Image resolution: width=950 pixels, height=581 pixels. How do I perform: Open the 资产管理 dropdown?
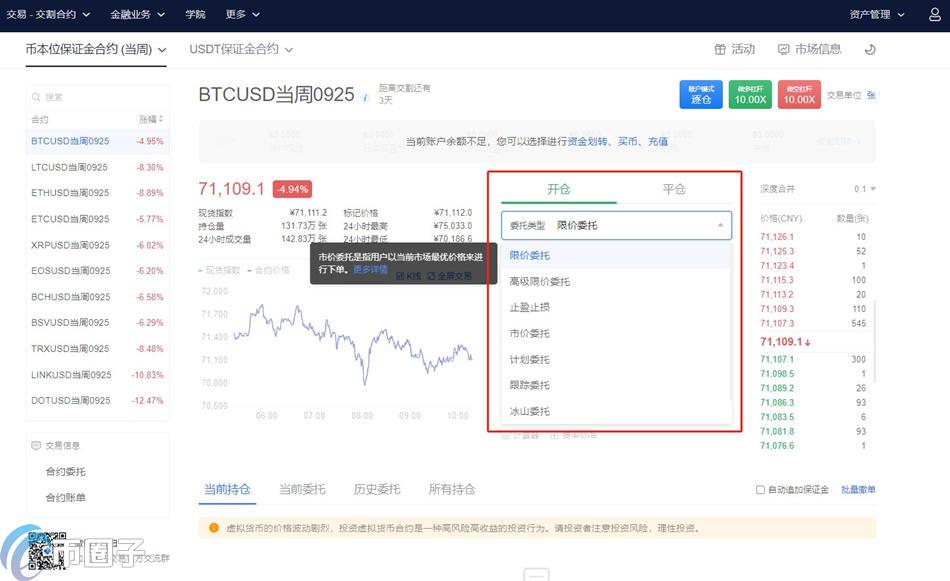point(877,15)
